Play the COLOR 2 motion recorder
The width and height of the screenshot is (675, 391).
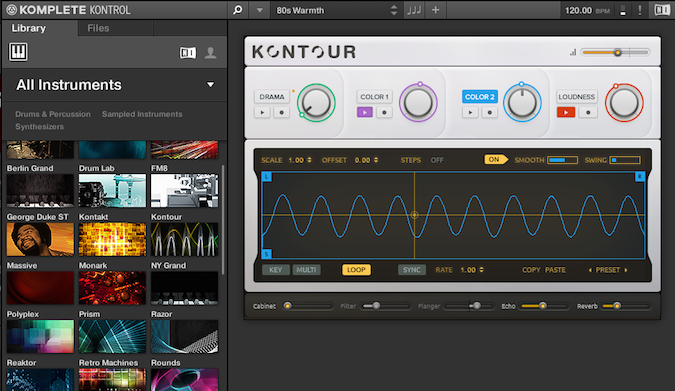[x=470, y=112]
